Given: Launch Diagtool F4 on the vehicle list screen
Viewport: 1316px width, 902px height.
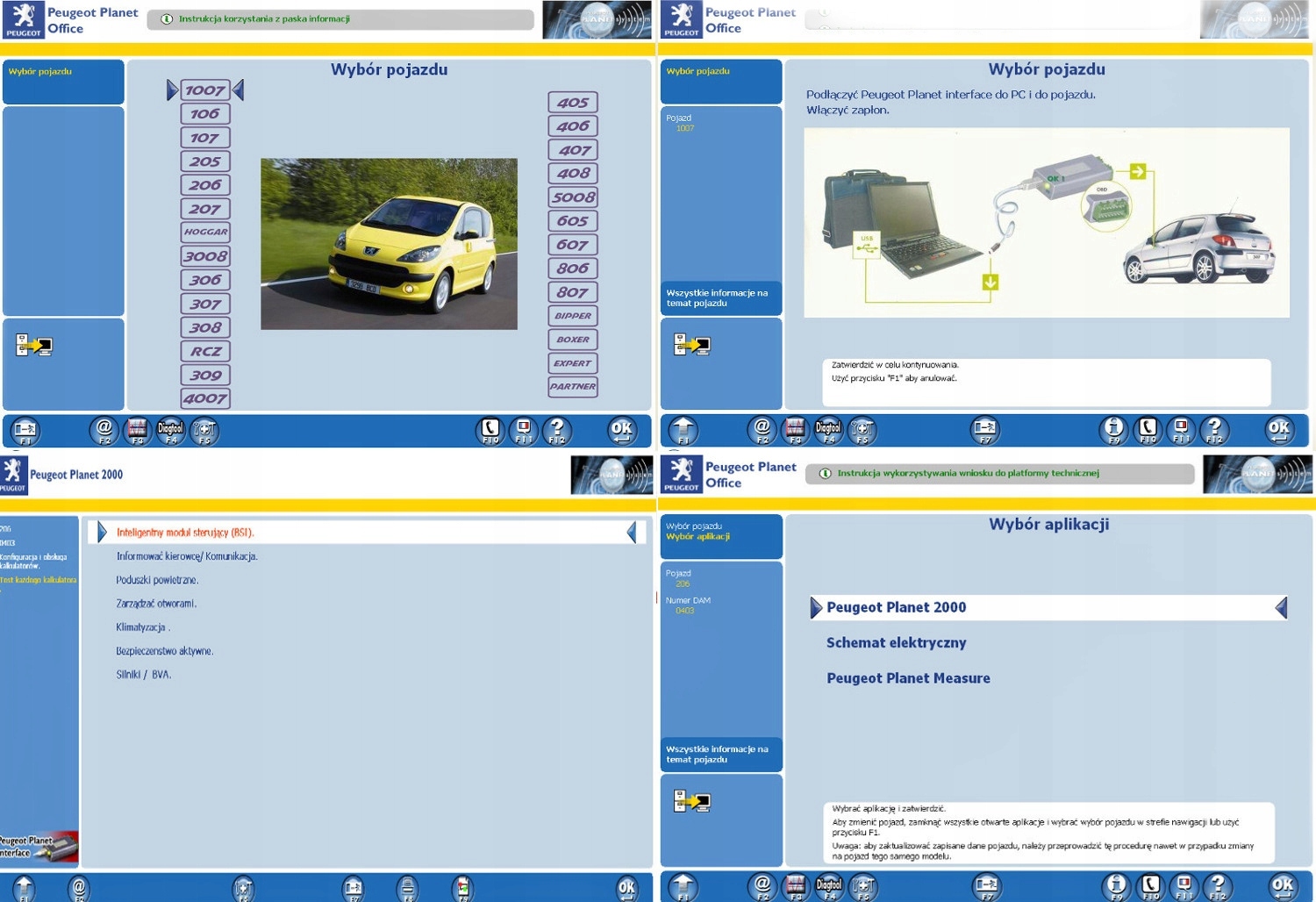Looking at the screenshot, I should [x=170, y=430].
